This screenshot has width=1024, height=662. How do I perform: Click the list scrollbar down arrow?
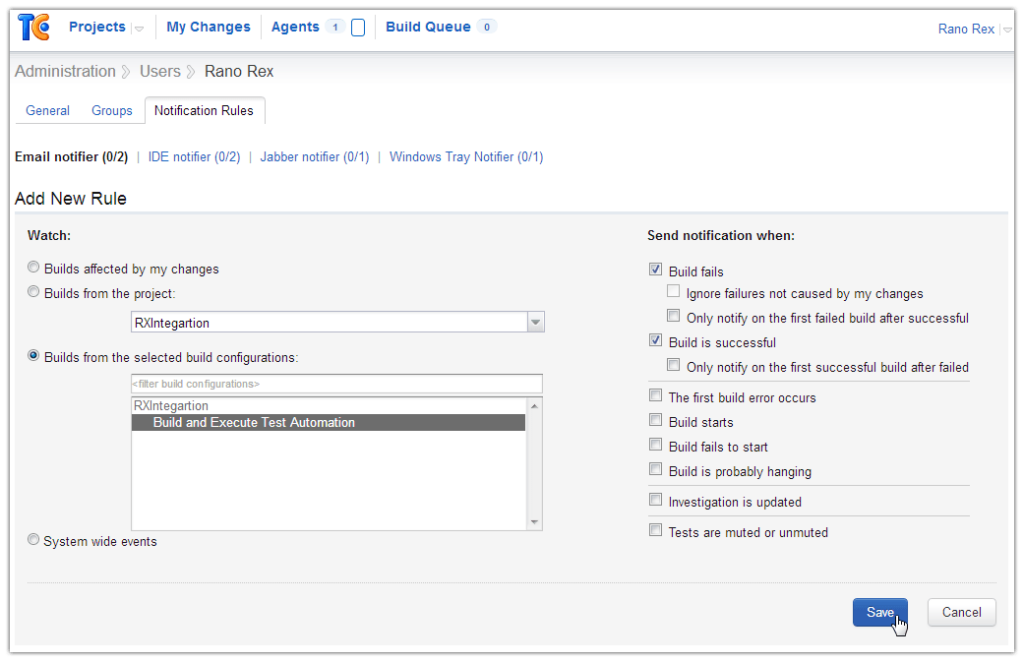pyautogui.click(x=534, y=522)
